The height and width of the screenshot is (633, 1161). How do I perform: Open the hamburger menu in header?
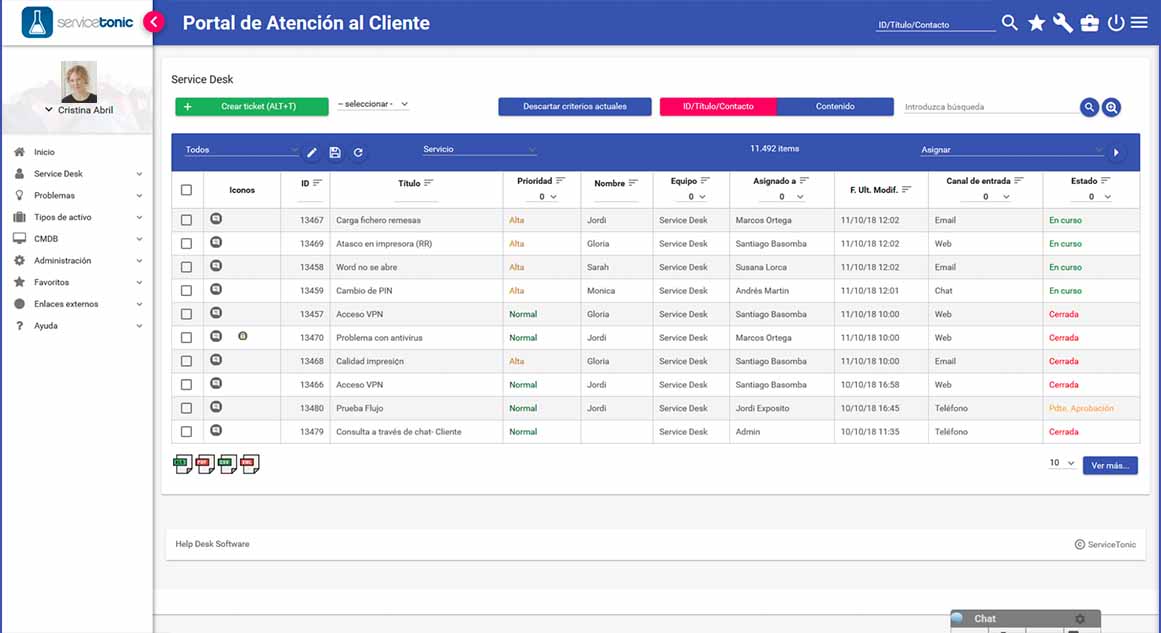[x=1139, y=23]
